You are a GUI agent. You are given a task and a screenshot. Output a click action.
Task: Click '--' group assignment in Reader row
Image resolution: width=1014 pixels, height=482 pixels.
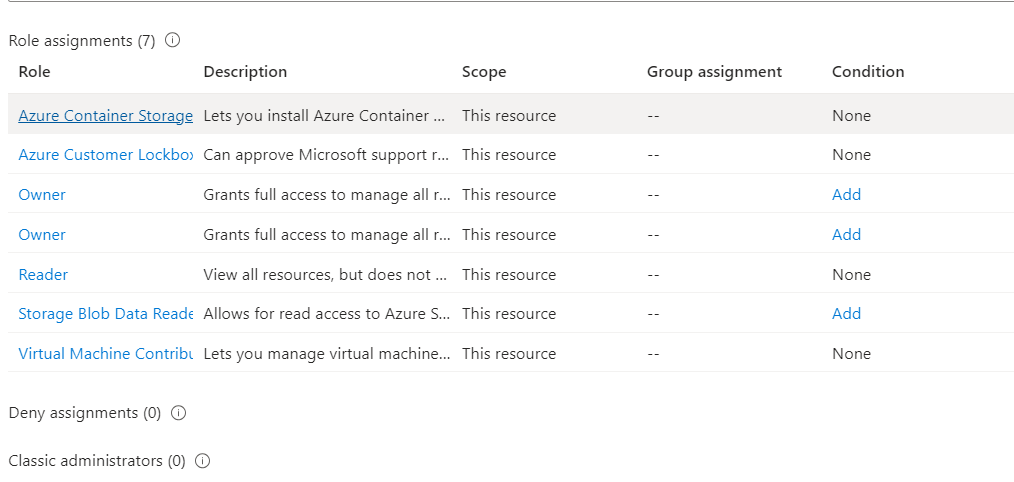[x=653, y=274]
